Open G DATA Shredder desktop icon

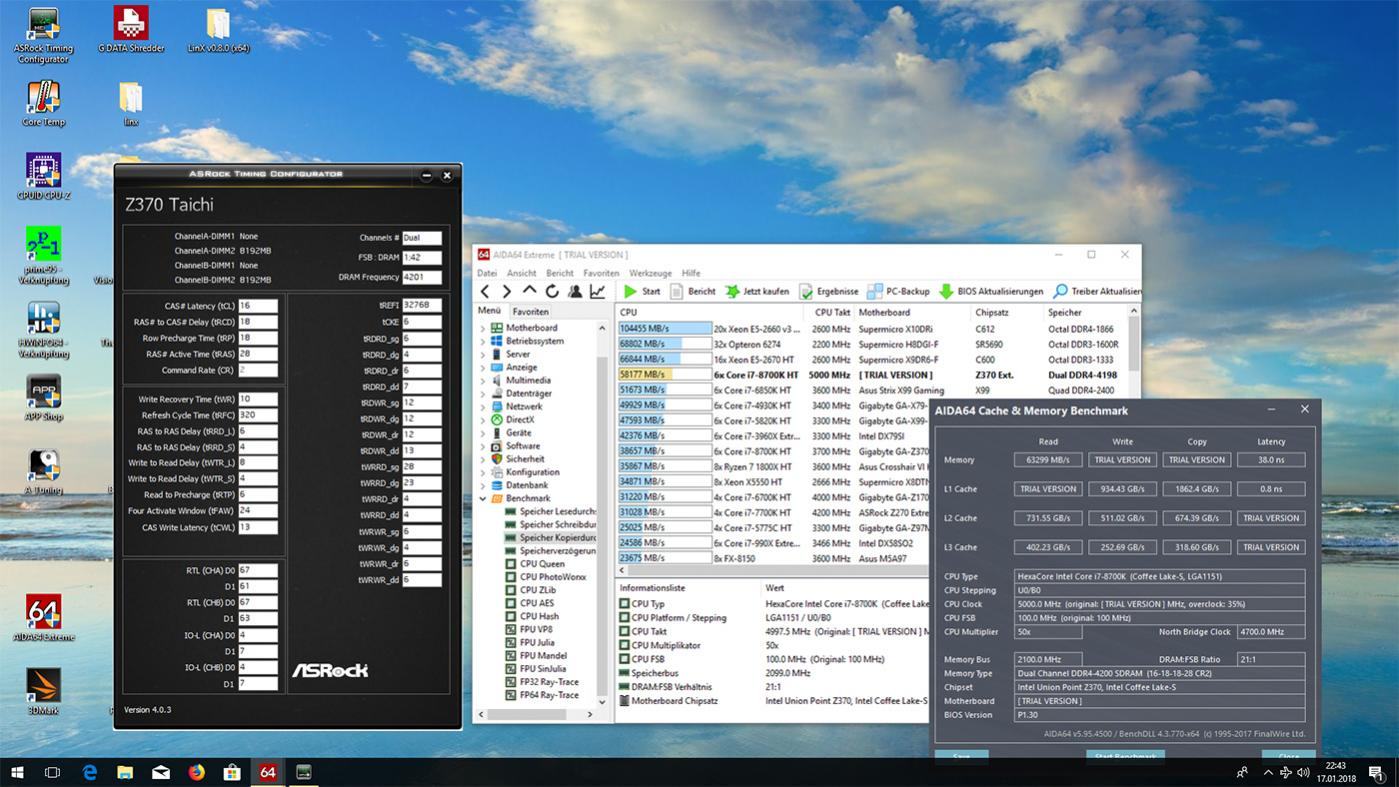[x=131, y=30]
